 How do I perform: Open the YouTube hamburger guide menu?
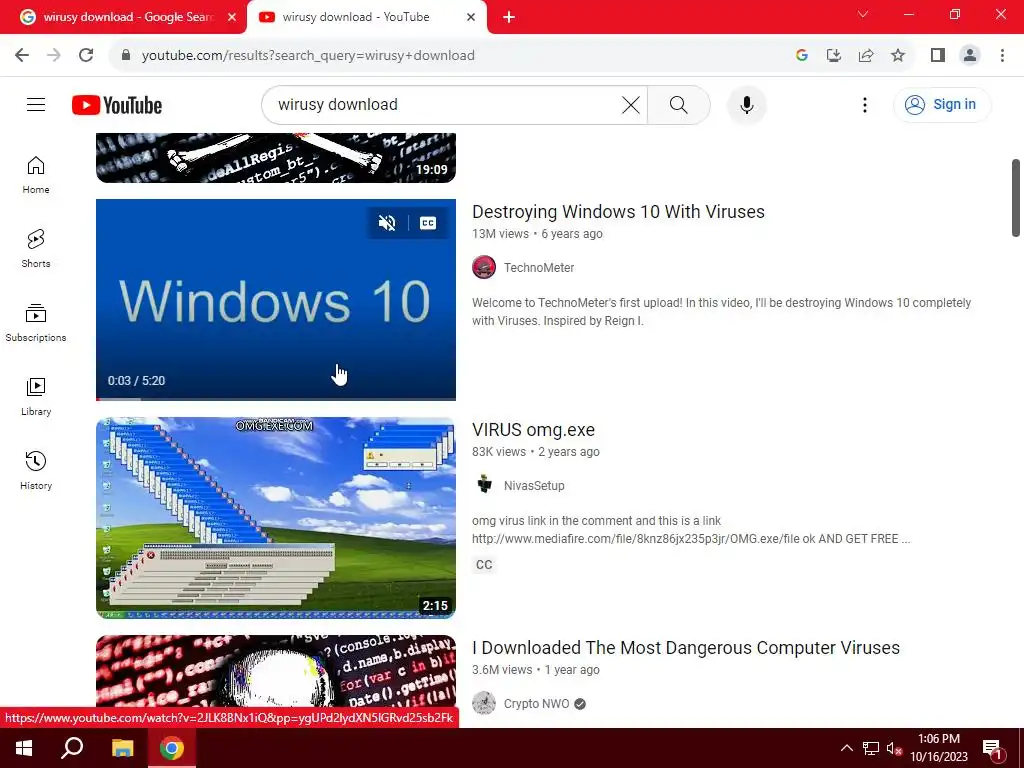pos(36,104)
